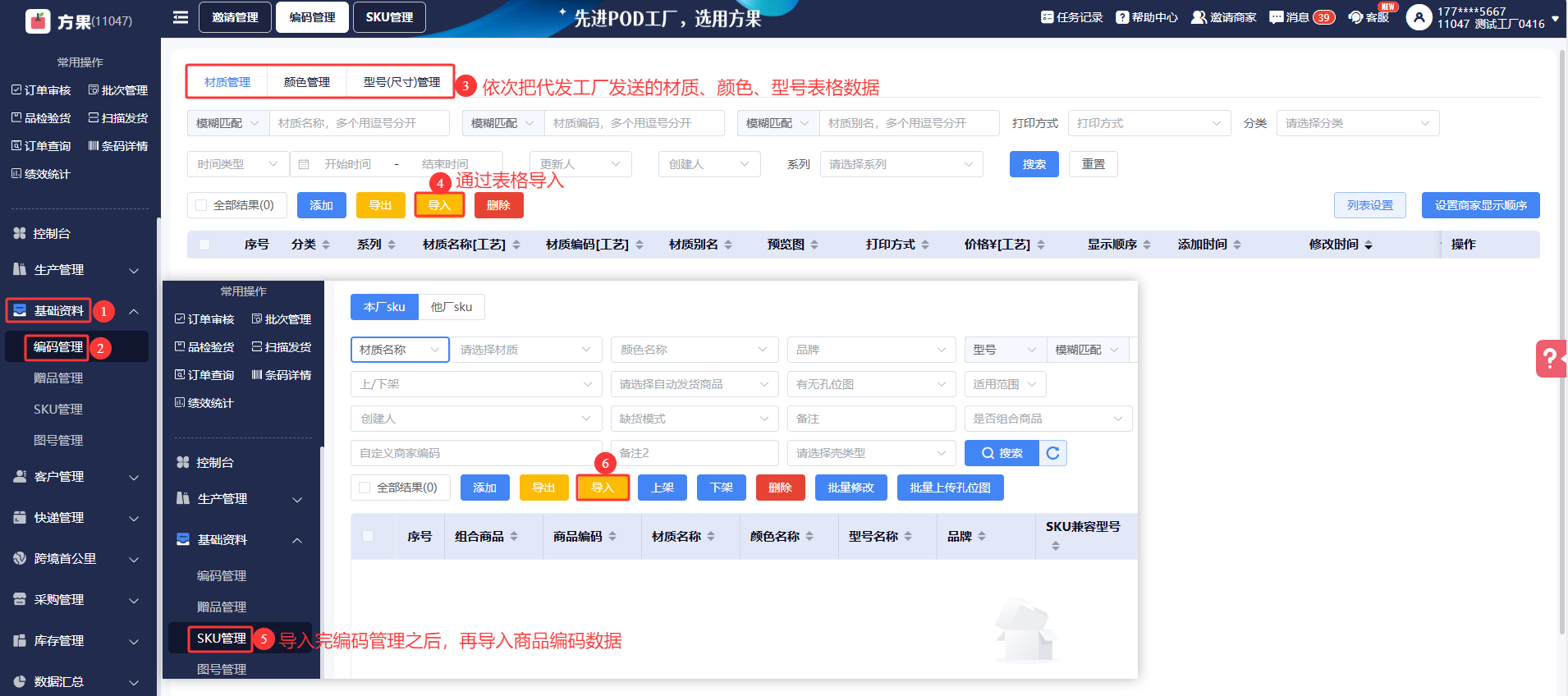Tick the 全部结果(0) checkbox above material table

pos(201,205)
